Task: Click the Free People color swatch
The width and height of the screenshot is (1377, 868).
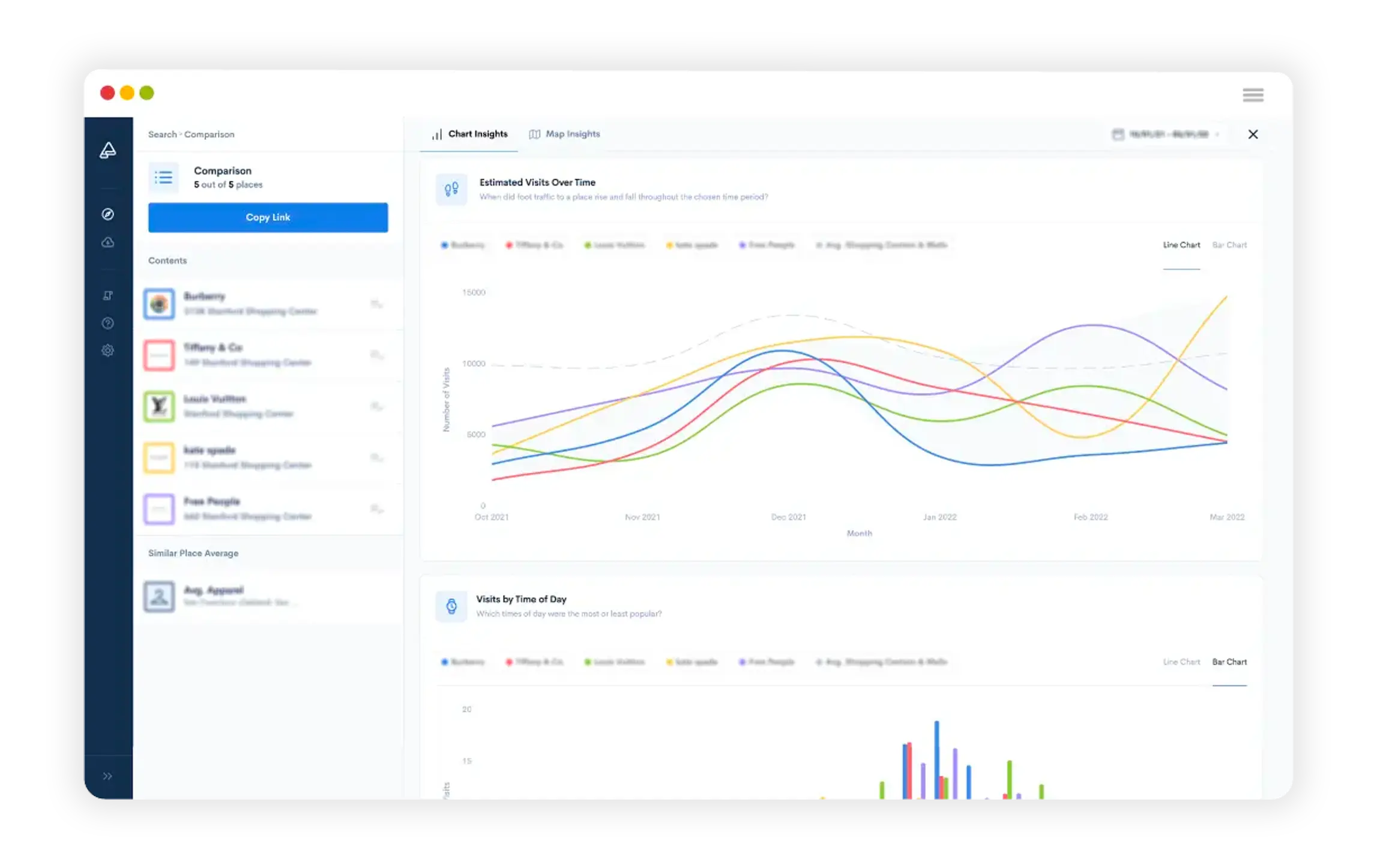Action: pyautogui.click(x=159, y=509)
